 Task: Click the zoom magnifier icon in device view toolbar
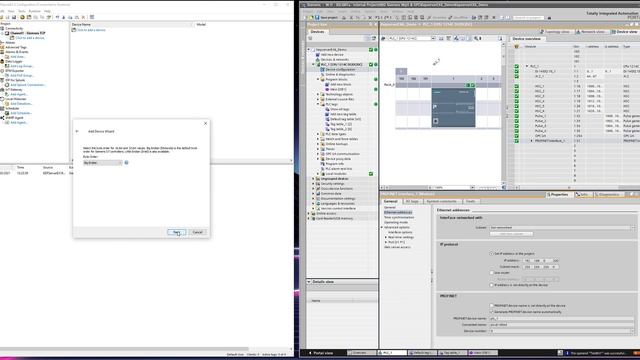476,38
